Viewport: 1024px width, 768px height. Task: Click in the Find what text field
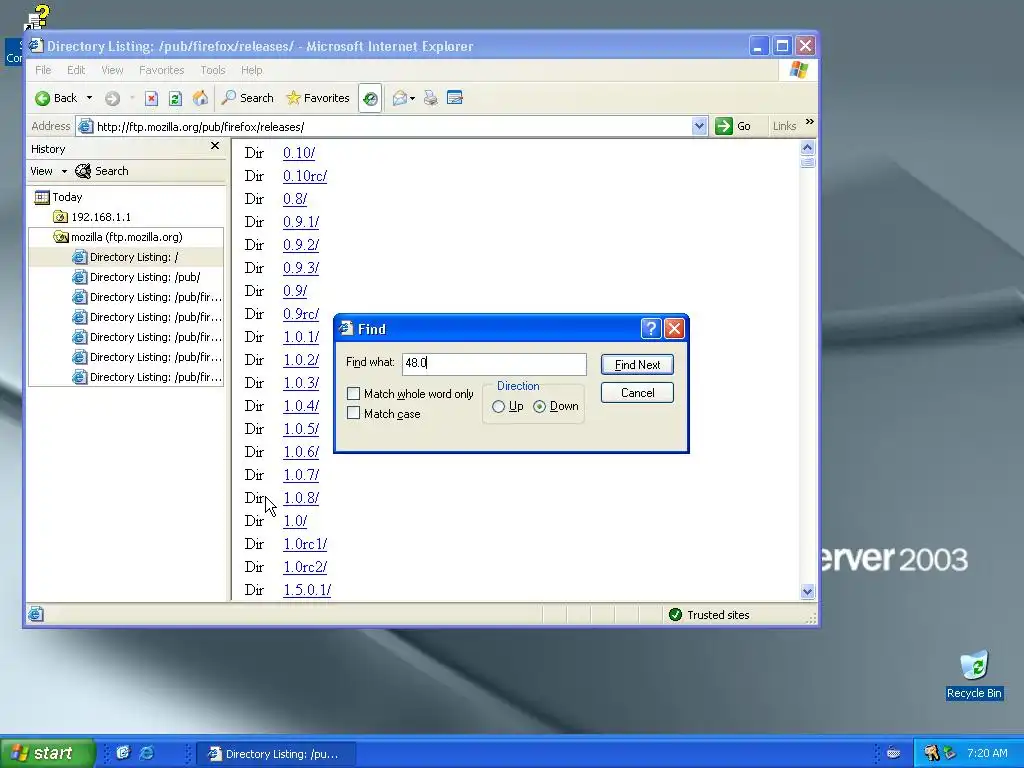(494, 364)
